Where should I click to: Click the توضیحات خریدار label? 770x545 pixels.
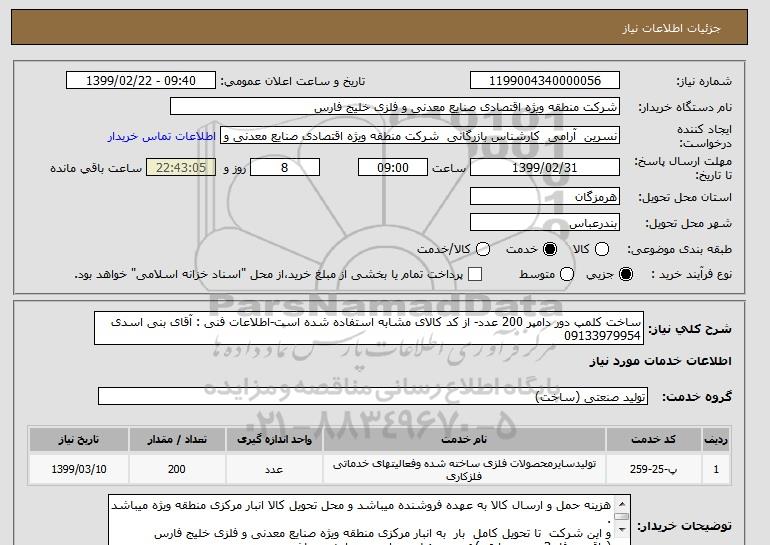tap(685, 526)
